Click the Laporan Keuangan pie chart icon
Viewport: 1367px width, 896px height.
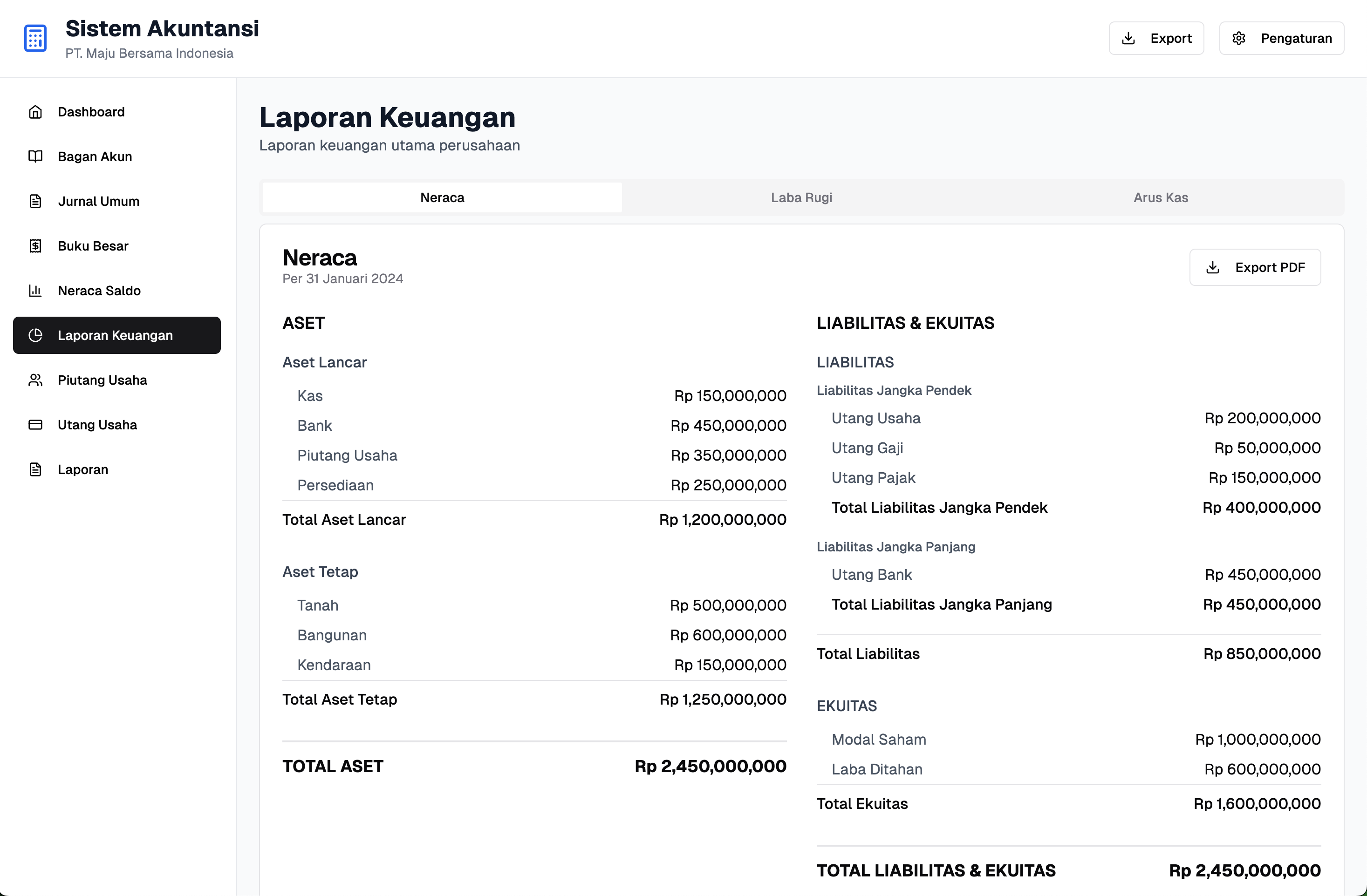pos(35,335)
